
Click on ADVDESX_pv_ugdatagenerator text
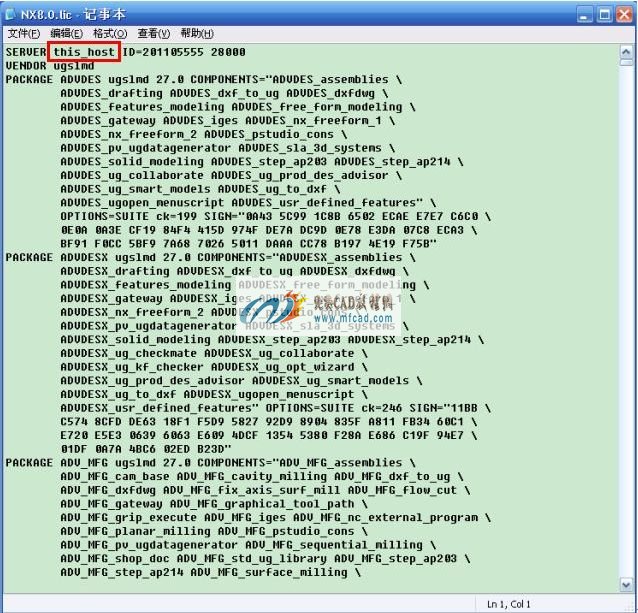click(x=149, y=326)
